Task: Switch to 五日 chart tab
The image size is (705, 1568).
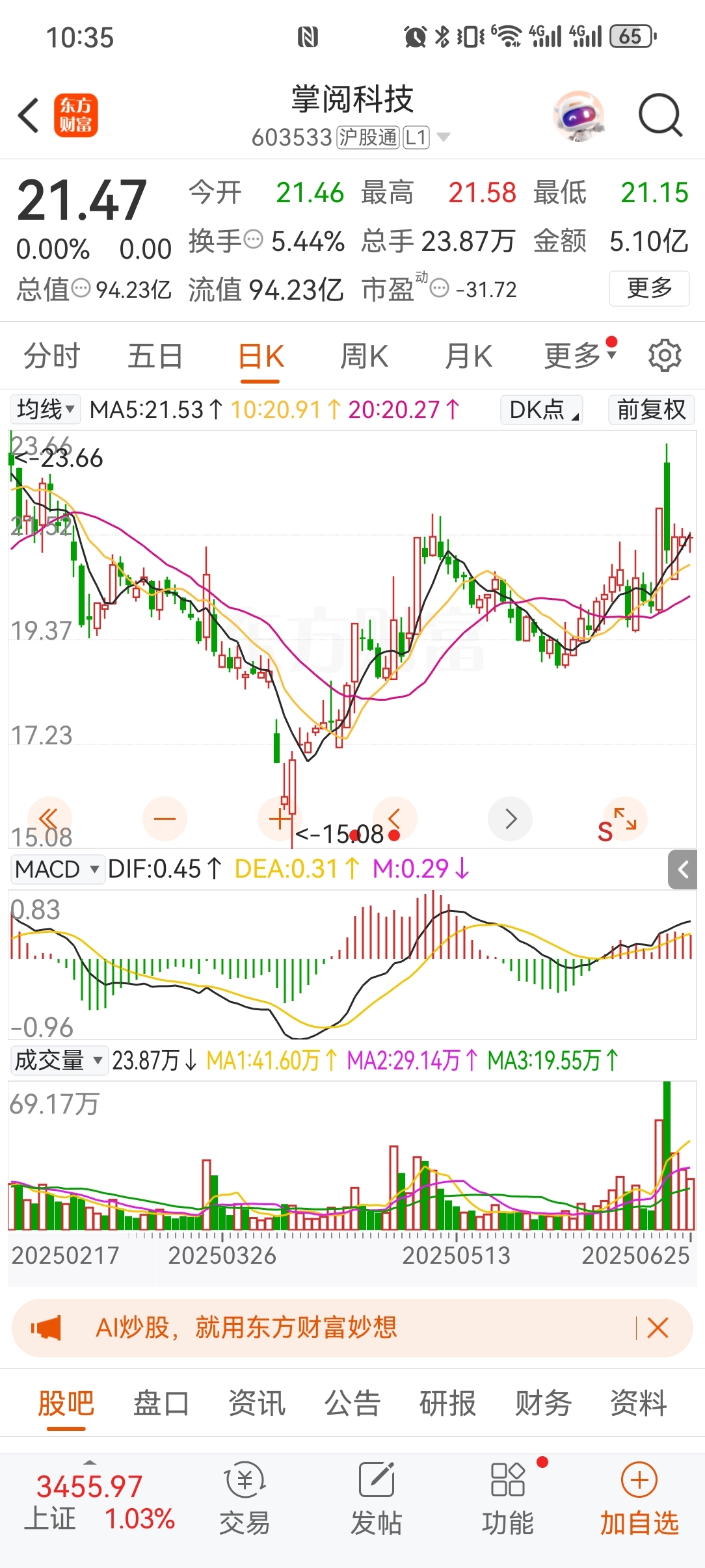Action: (x=155, y=356)
